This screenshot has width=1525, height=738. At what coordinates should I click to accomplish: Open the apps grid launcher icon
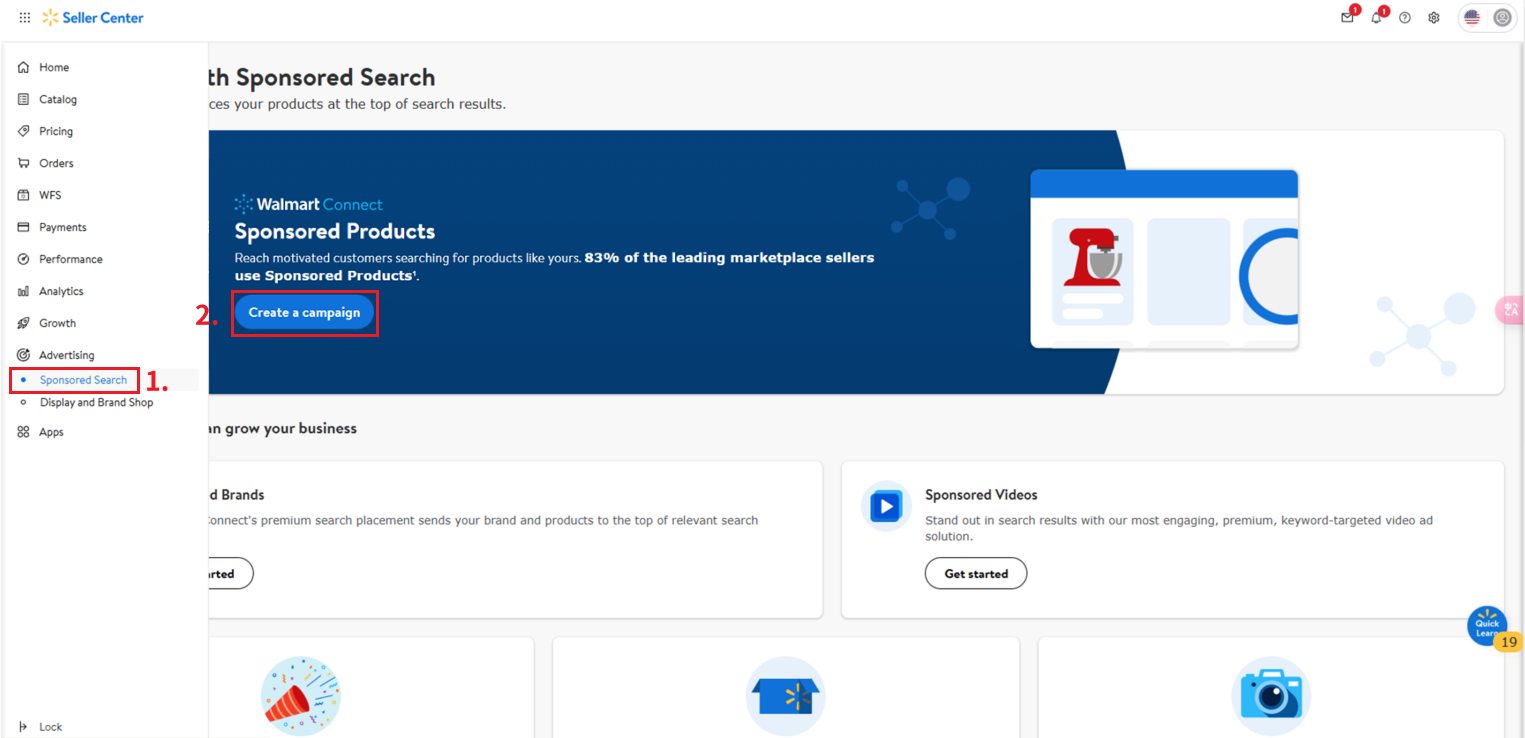tap(25, 18)
